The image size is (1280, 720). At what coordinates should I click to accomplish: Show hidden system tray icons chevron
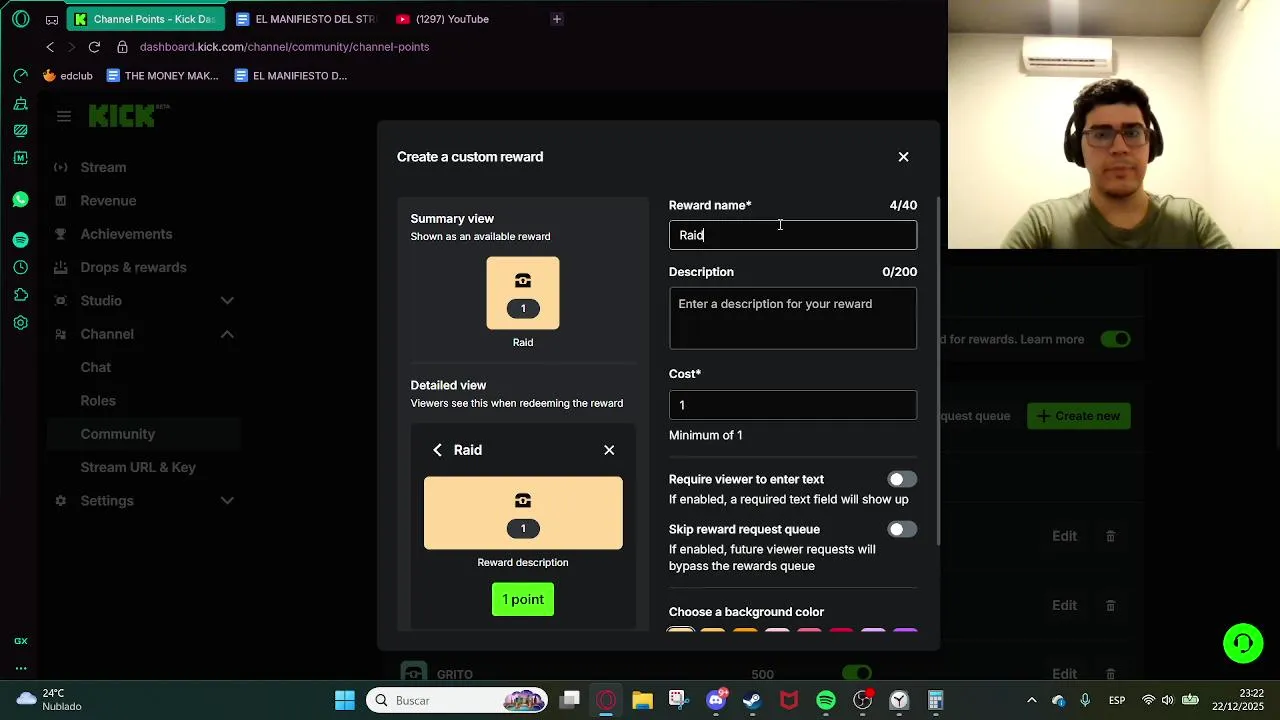[1032, 700]
